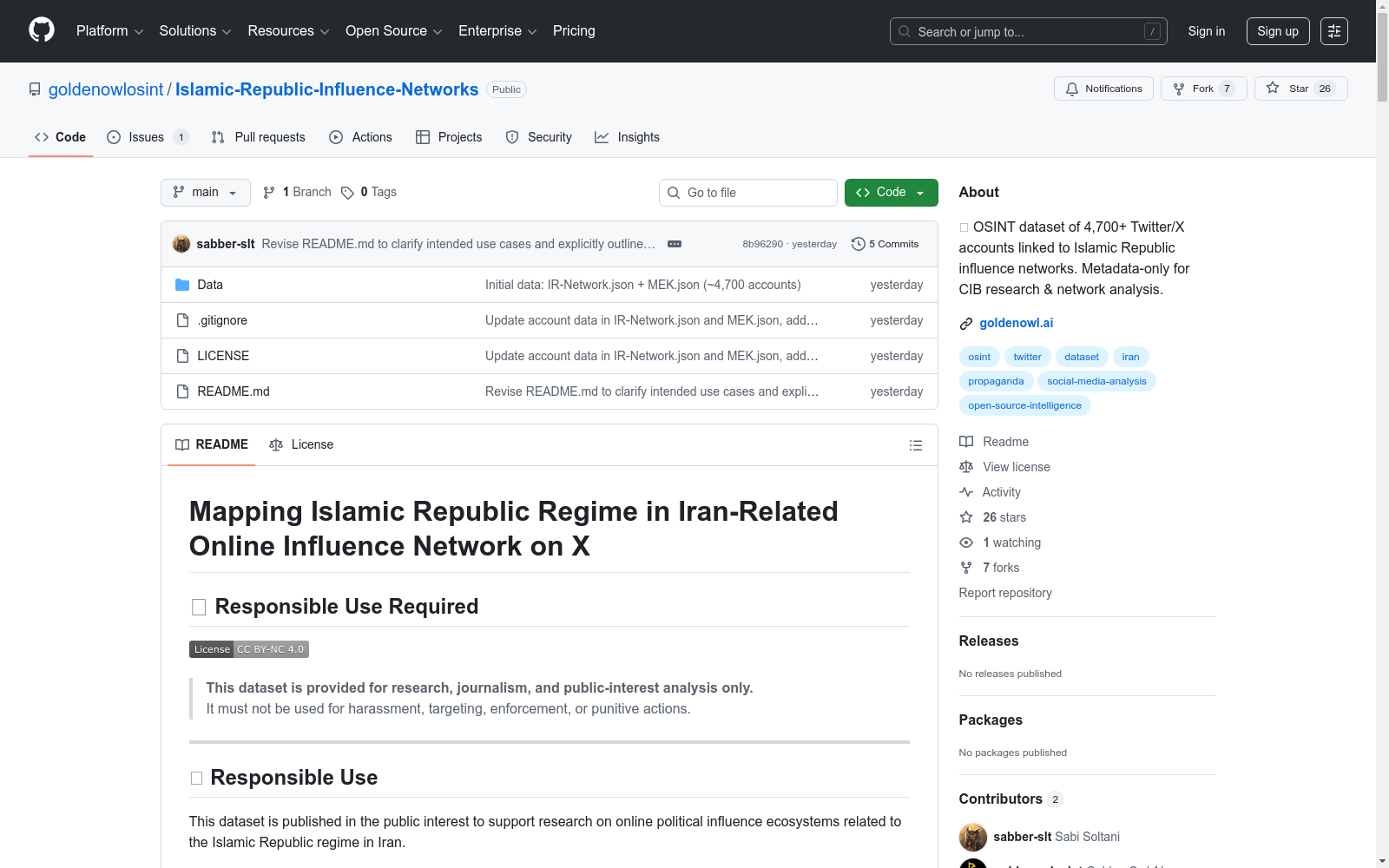Visit the goldenowl.ai website link
This screenshot has height=868, width=1389.
click(x=1017, y=323)
